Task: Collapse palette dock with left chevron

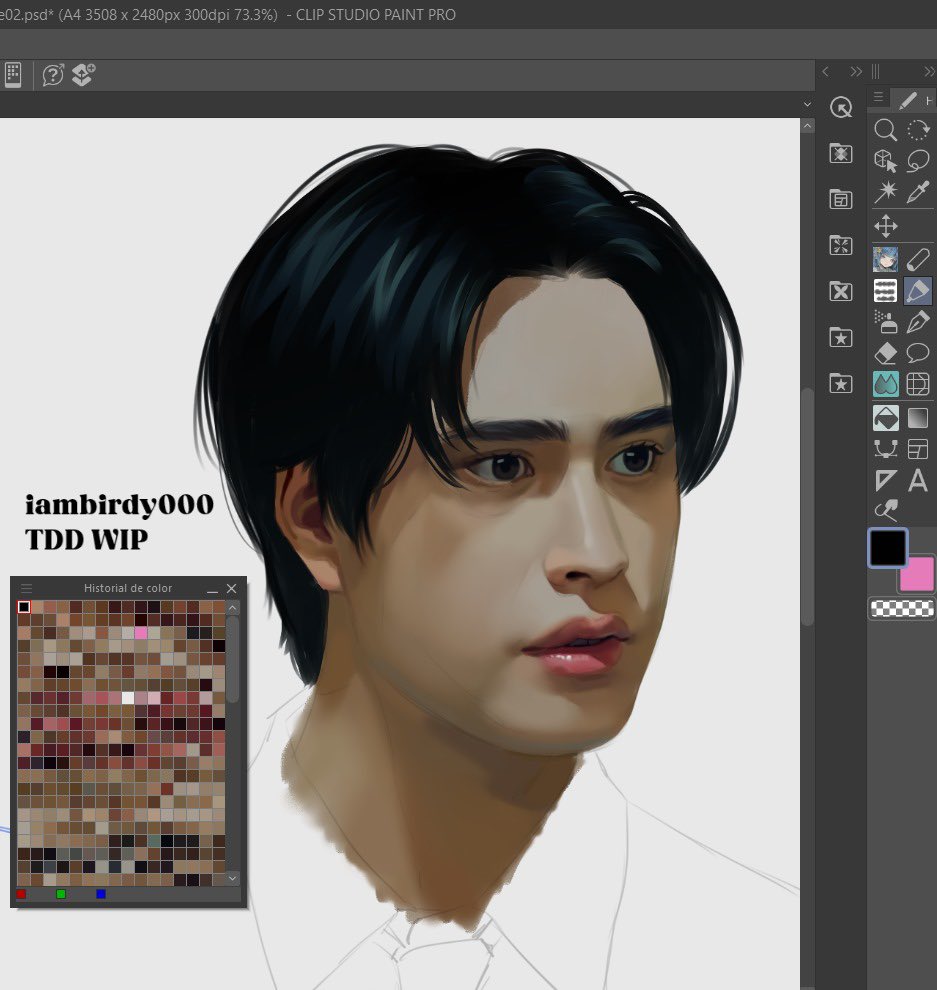Action: pos(825,71)
